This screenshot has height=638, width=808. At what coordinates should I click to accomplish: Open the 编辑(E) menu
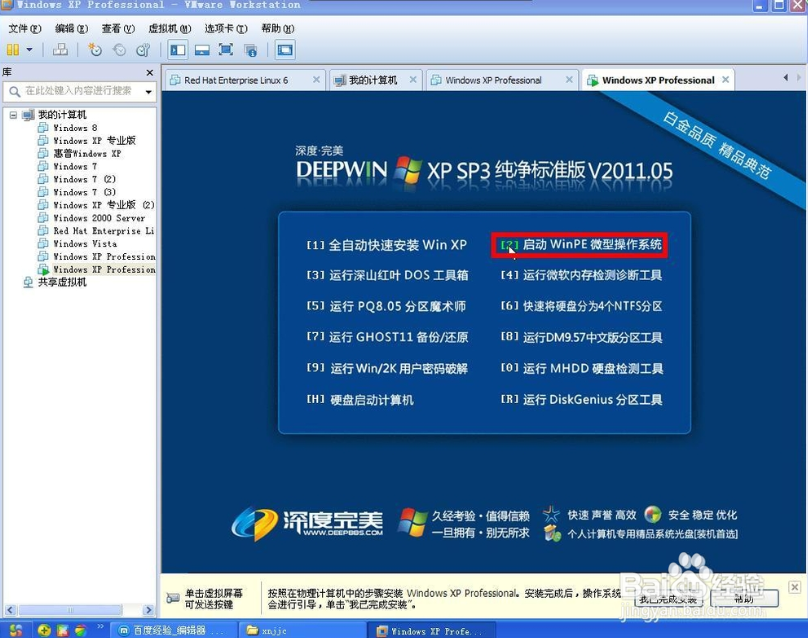point(71,28)
